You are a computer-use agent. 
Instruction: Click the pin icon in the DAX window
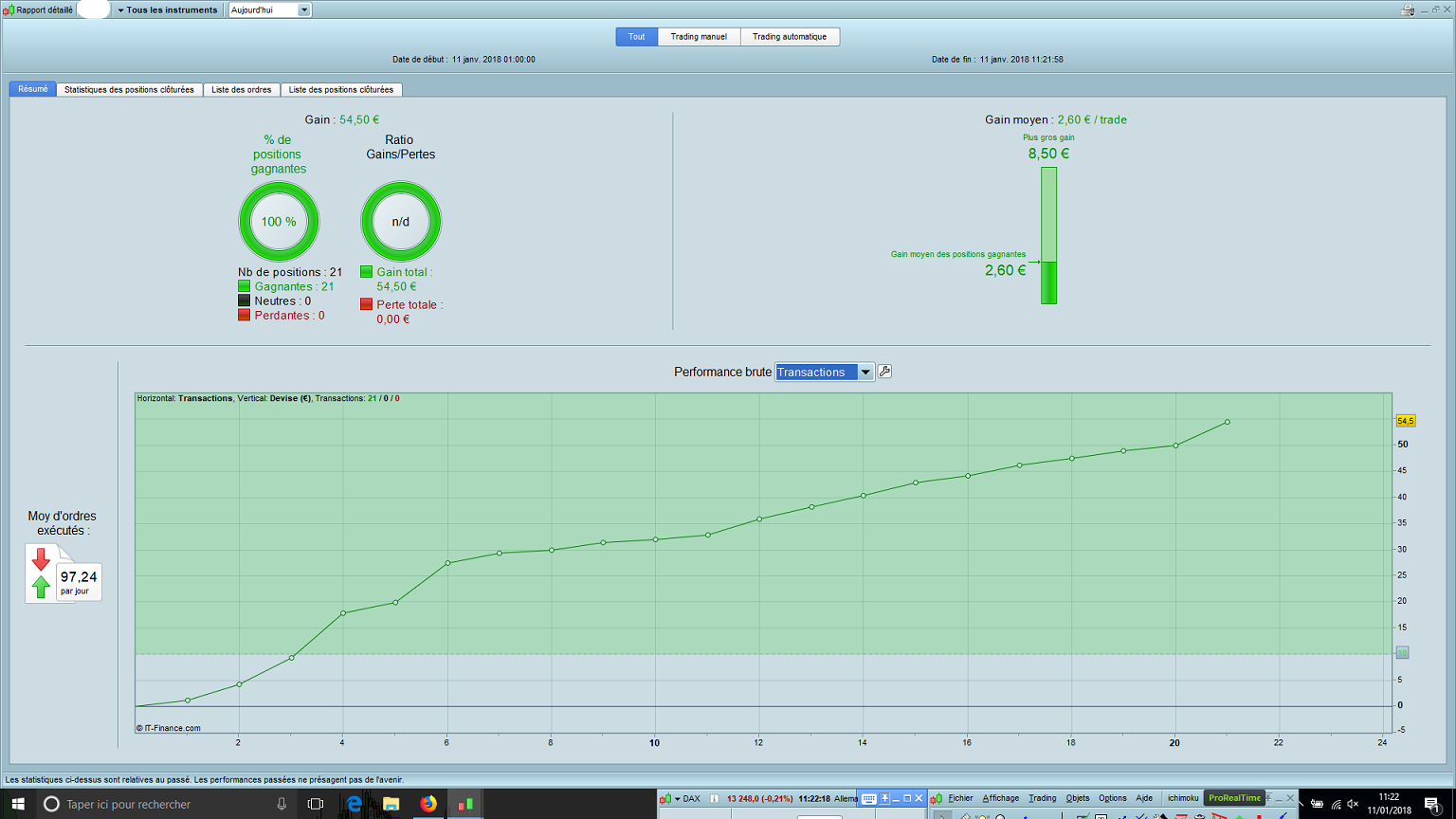pos(884,798)
